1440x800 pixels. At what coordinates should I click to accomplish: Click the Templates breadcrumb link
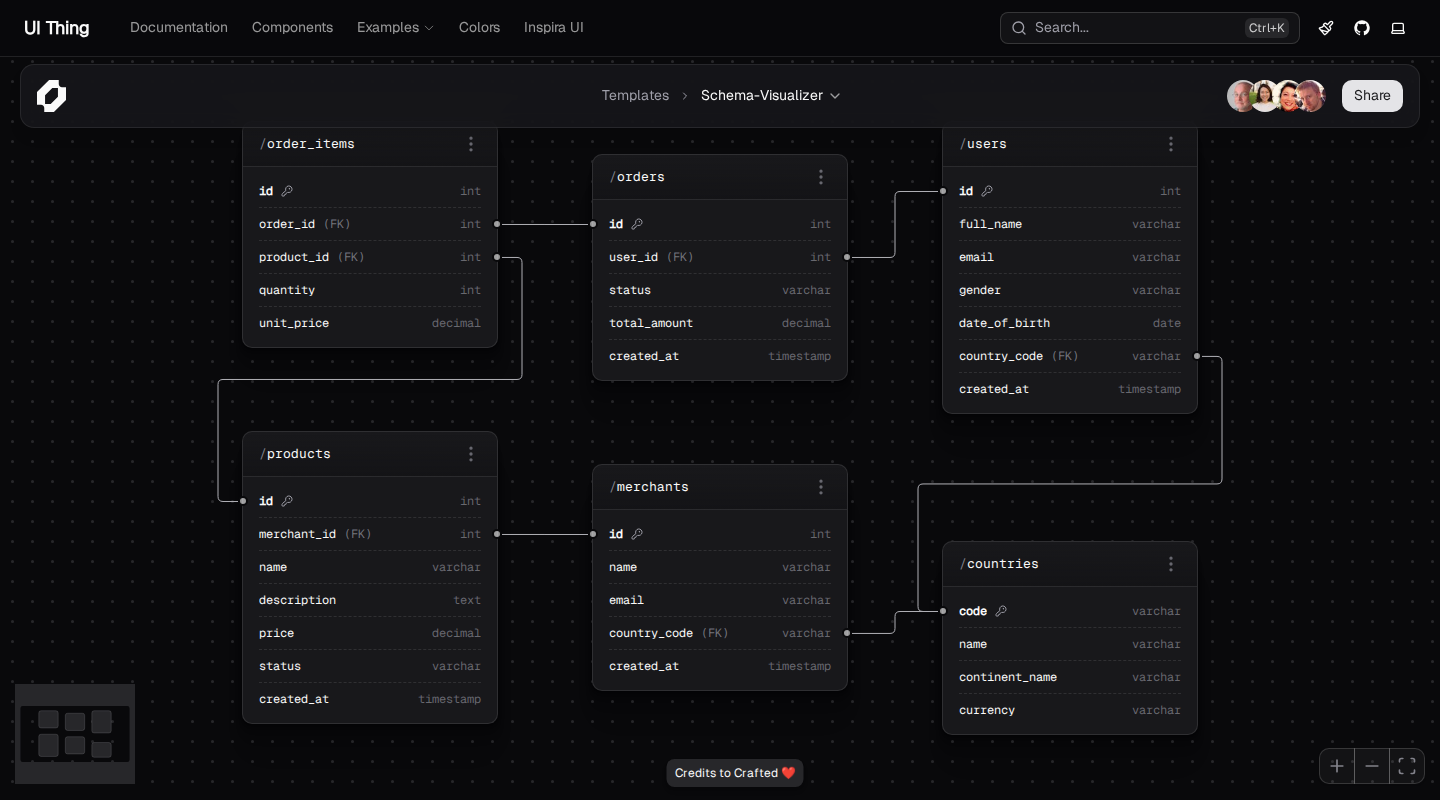click(635, 96)
